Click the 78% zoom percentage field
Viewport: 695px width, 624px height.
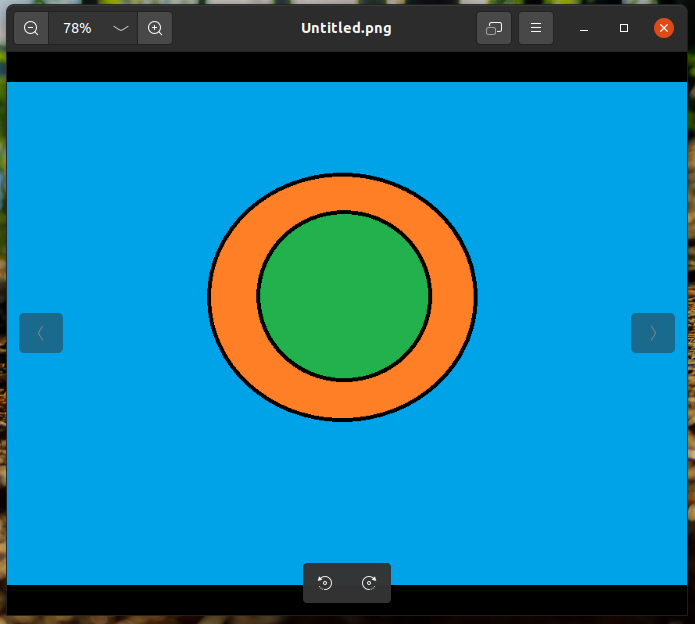point(77,28)
